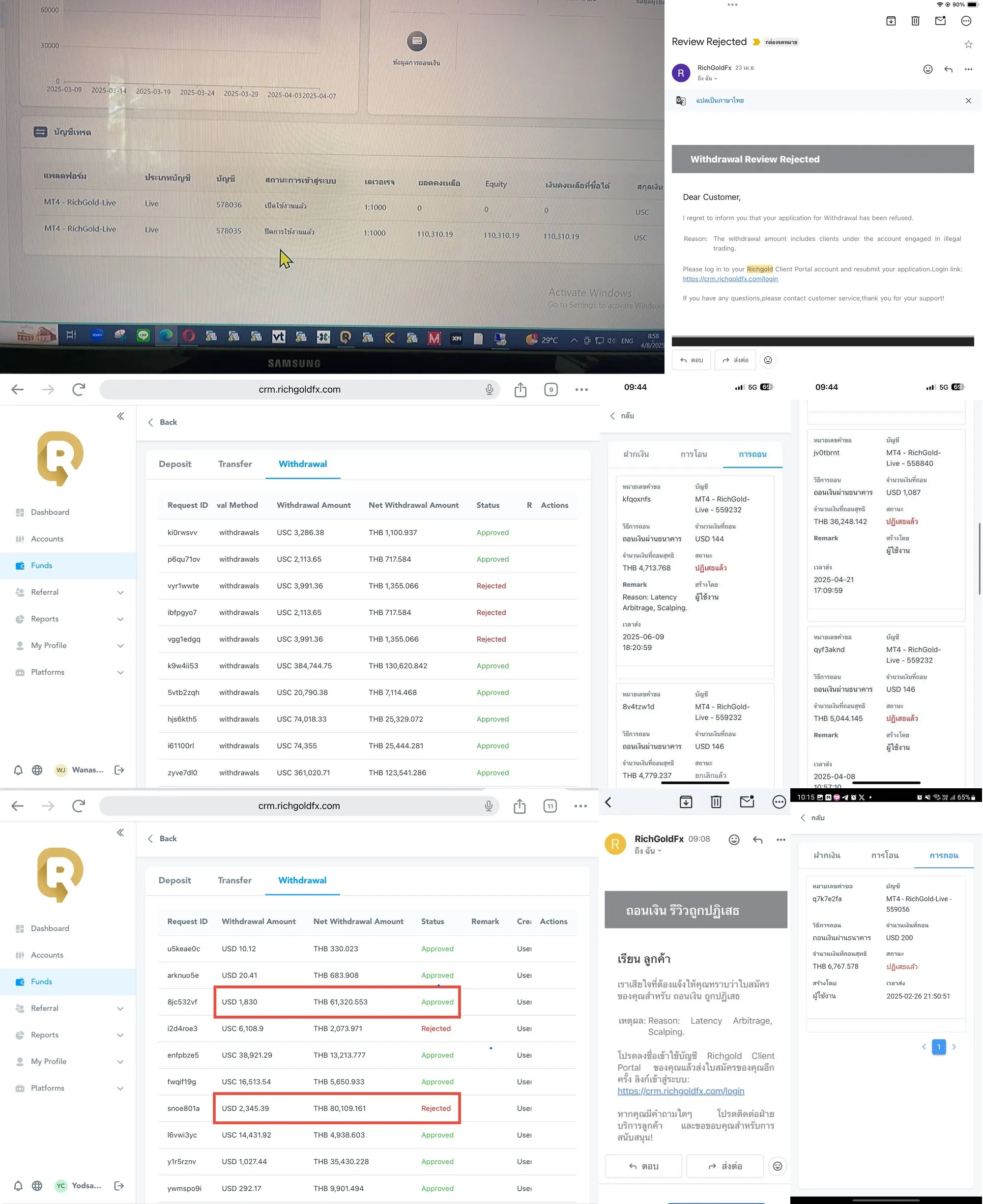
Task: Delete the Review Rejected email via trash icon
Action: [915, 21]
